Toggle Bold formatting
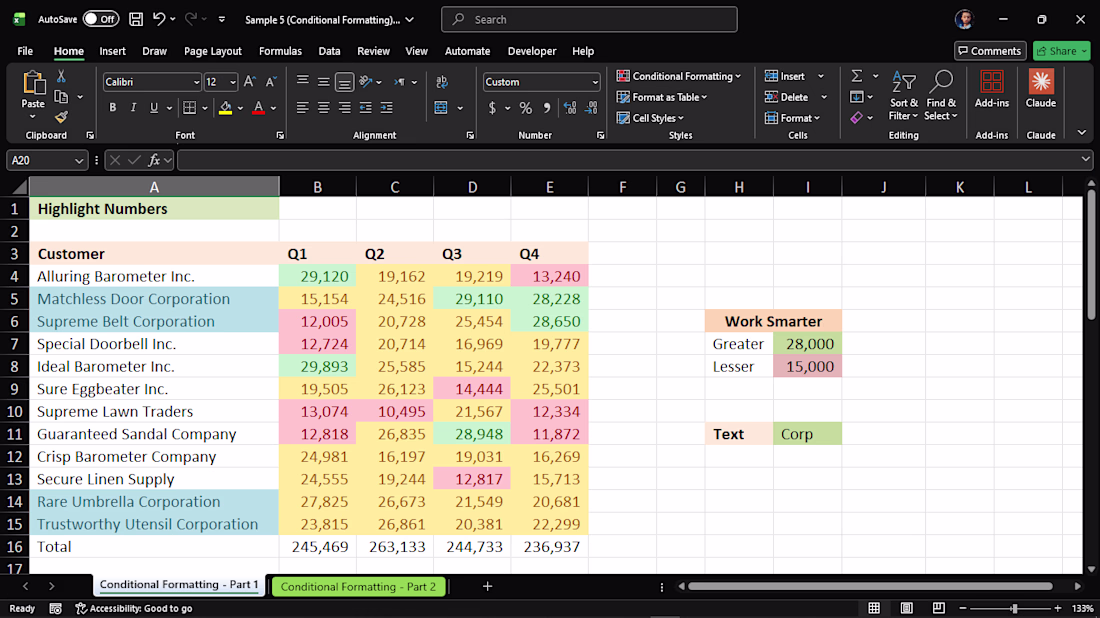The image size is (1100, 618). 112,107
